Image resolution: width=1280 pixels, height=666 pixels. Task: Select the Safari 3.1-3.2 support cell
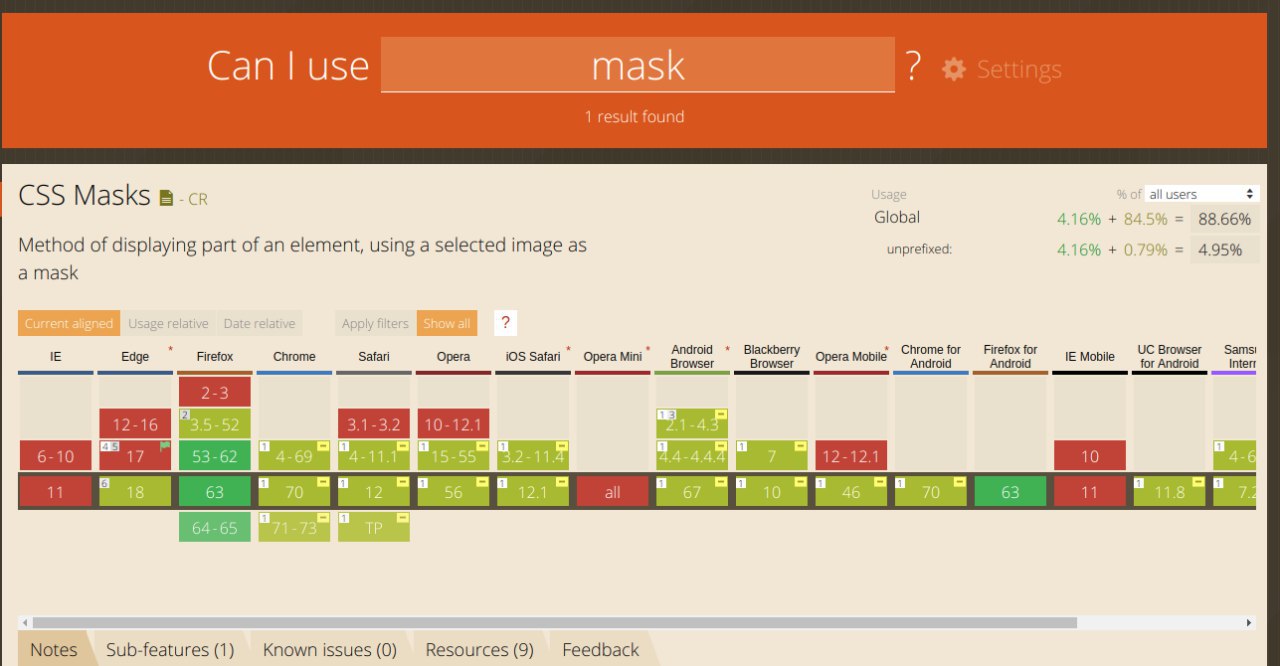point(374,424)
